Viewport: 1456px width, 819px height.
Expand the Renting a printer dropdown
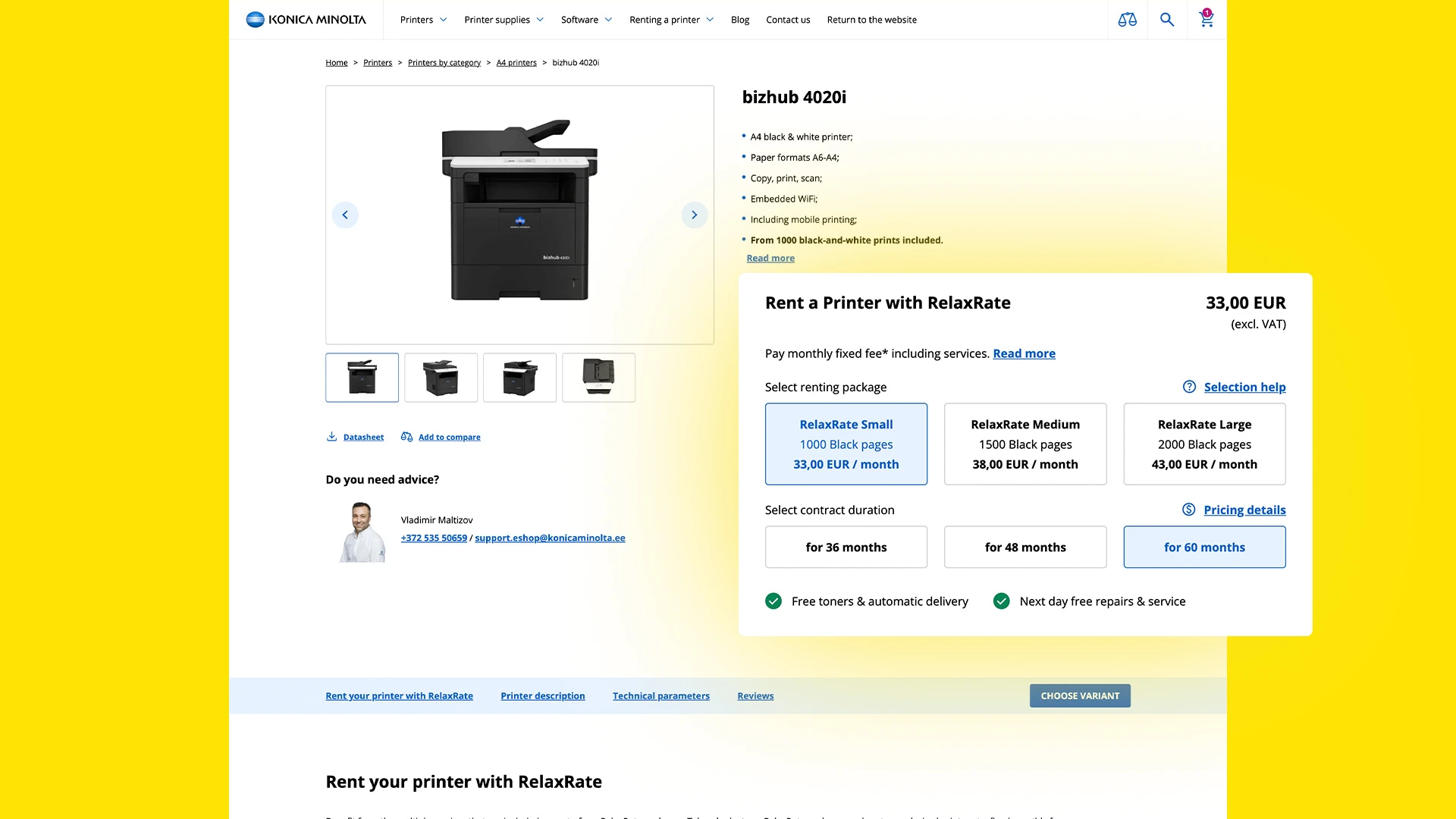(671, 20)
